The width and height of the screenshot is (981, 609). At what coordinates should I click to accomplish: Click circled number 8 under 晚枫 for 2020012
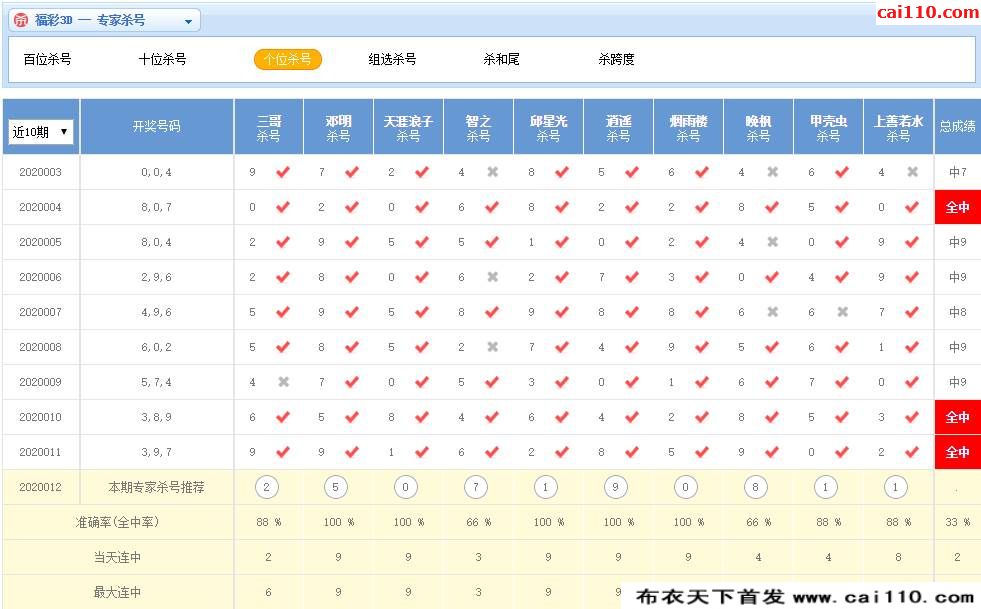tap(756, 487)
